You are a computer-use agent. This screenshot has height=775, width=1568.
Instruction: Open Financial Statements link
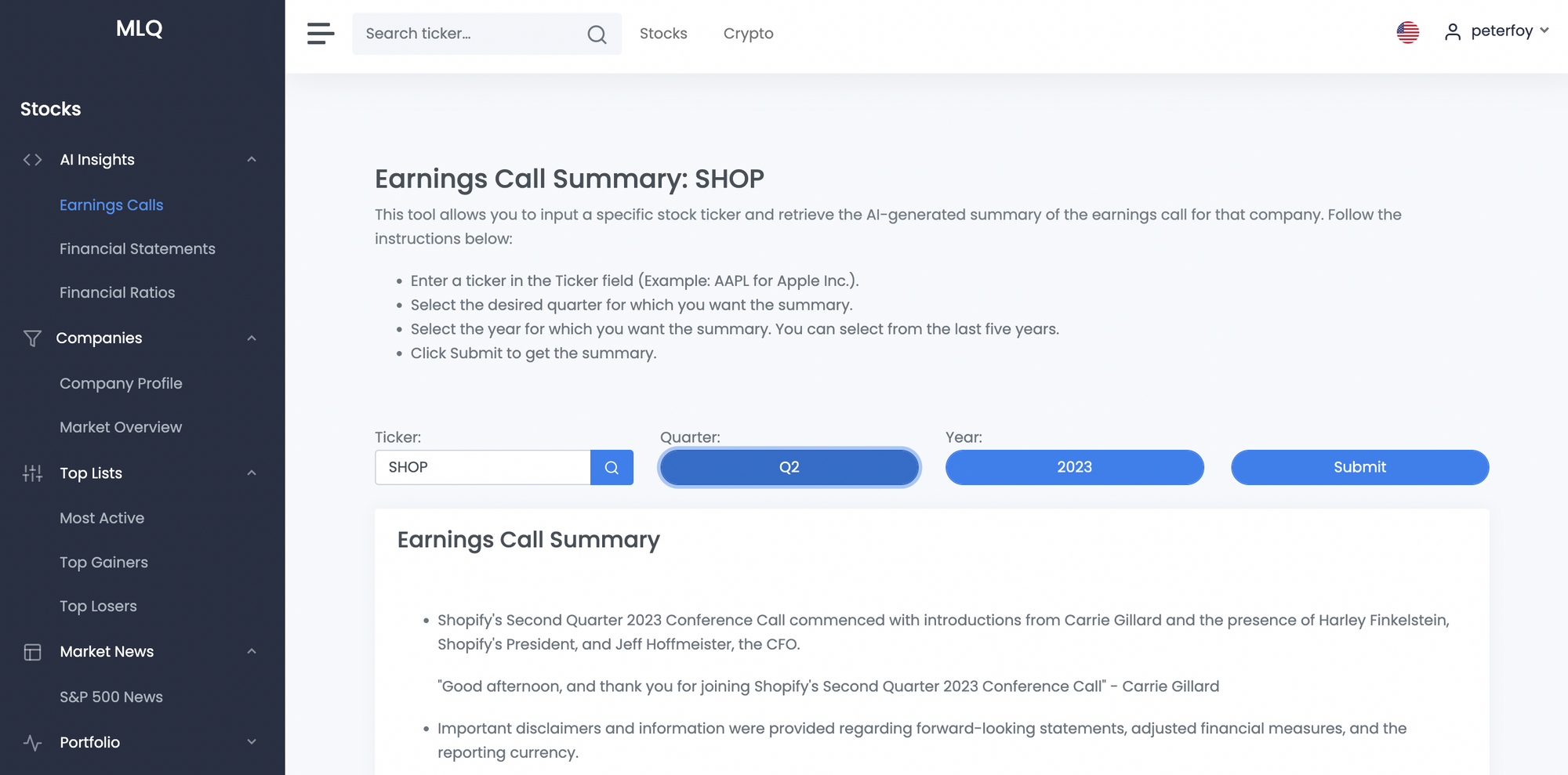(x=137, y=249)
